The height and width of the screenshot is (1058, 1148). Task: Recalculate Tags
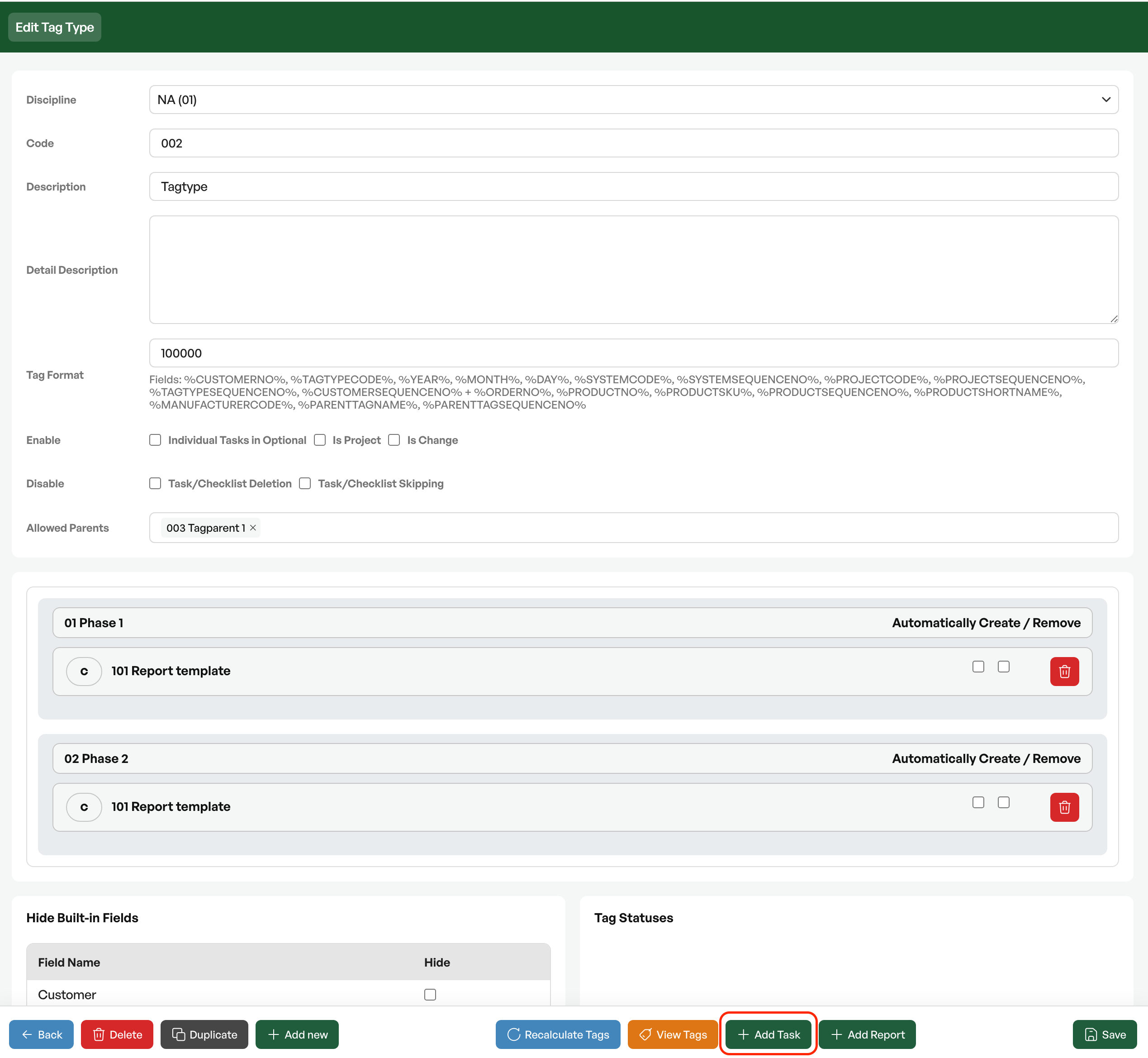pyautogui.click(x=558, y=1034)
